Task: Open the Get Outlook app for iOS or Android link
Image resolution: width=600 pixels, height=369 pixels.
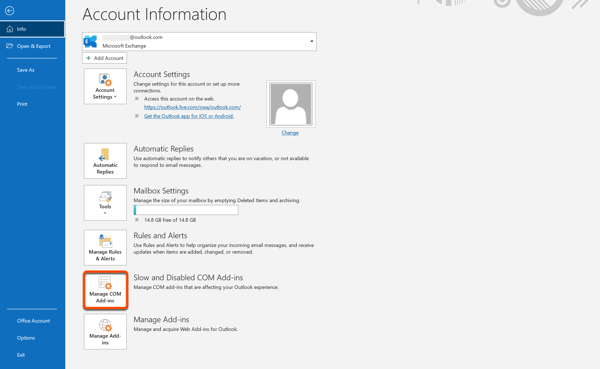Action: [189, 116]
